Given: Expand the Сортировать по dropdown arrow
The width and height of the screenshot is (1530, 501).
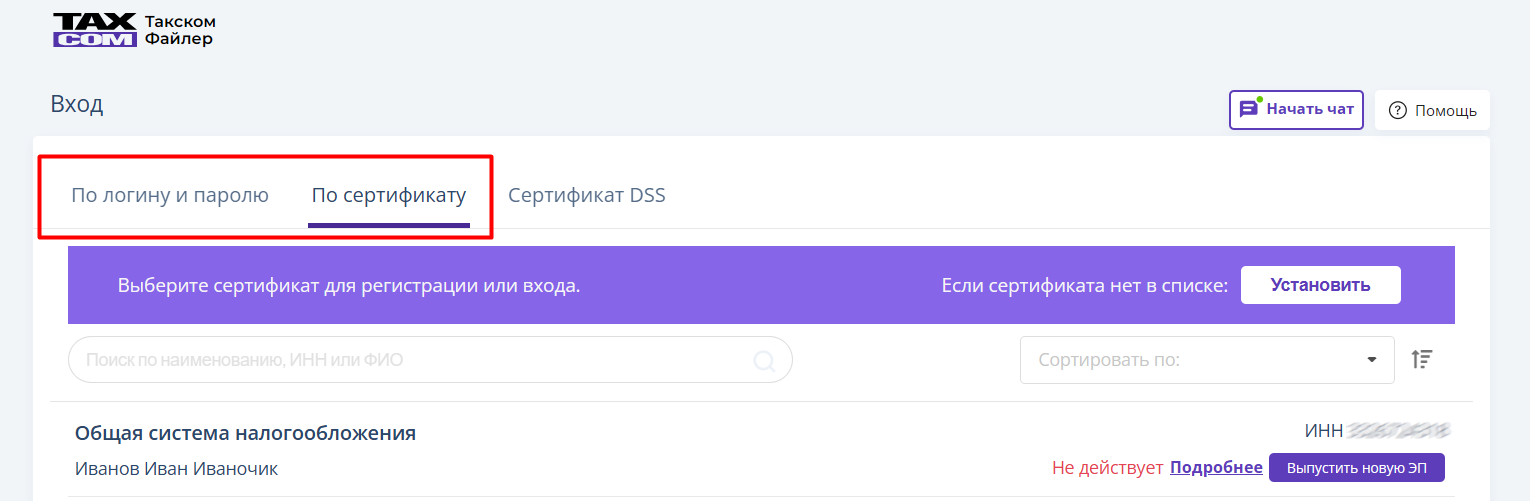Looking at the screenshot, I should click(1372, 360).
